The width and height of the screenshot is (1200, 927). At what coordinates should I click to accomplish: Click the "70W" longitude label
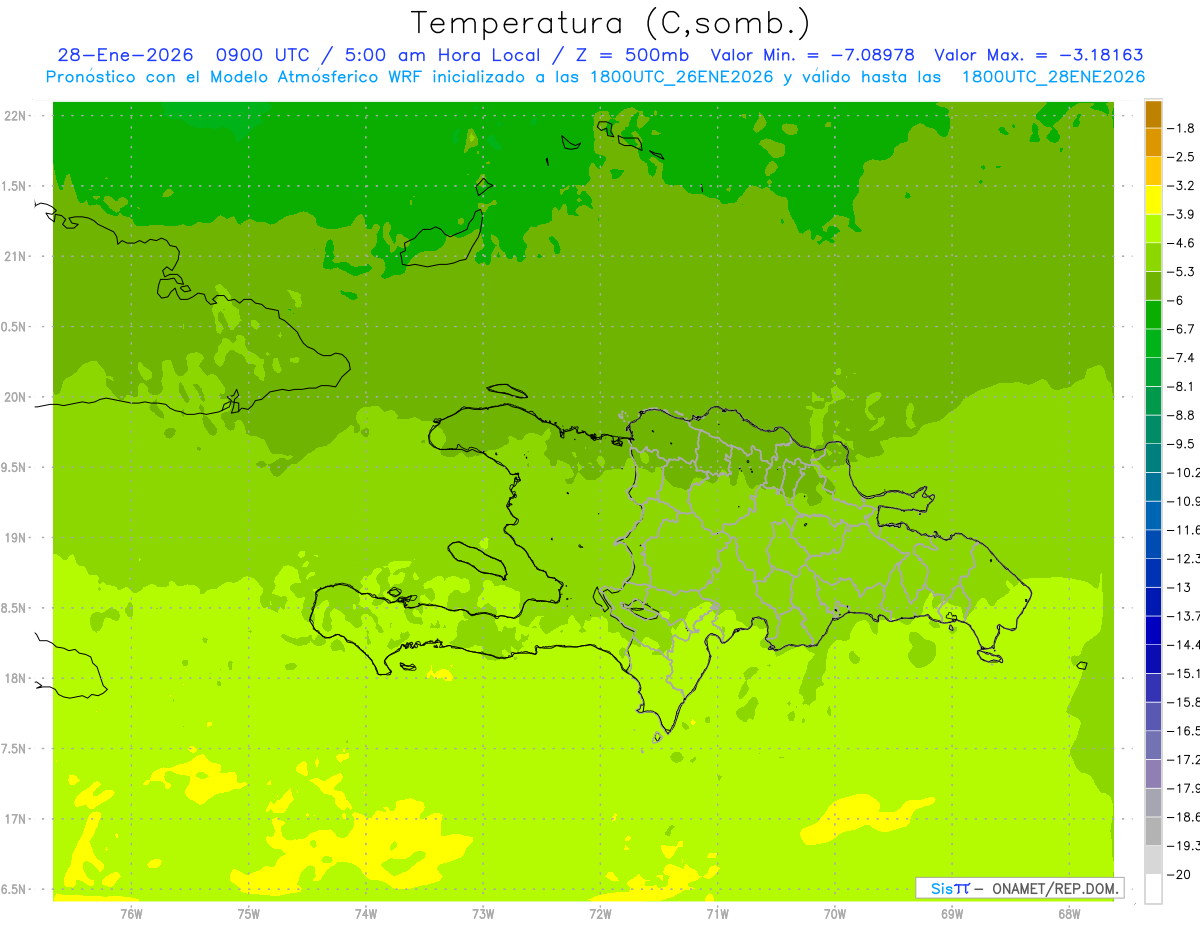(835, 914)
